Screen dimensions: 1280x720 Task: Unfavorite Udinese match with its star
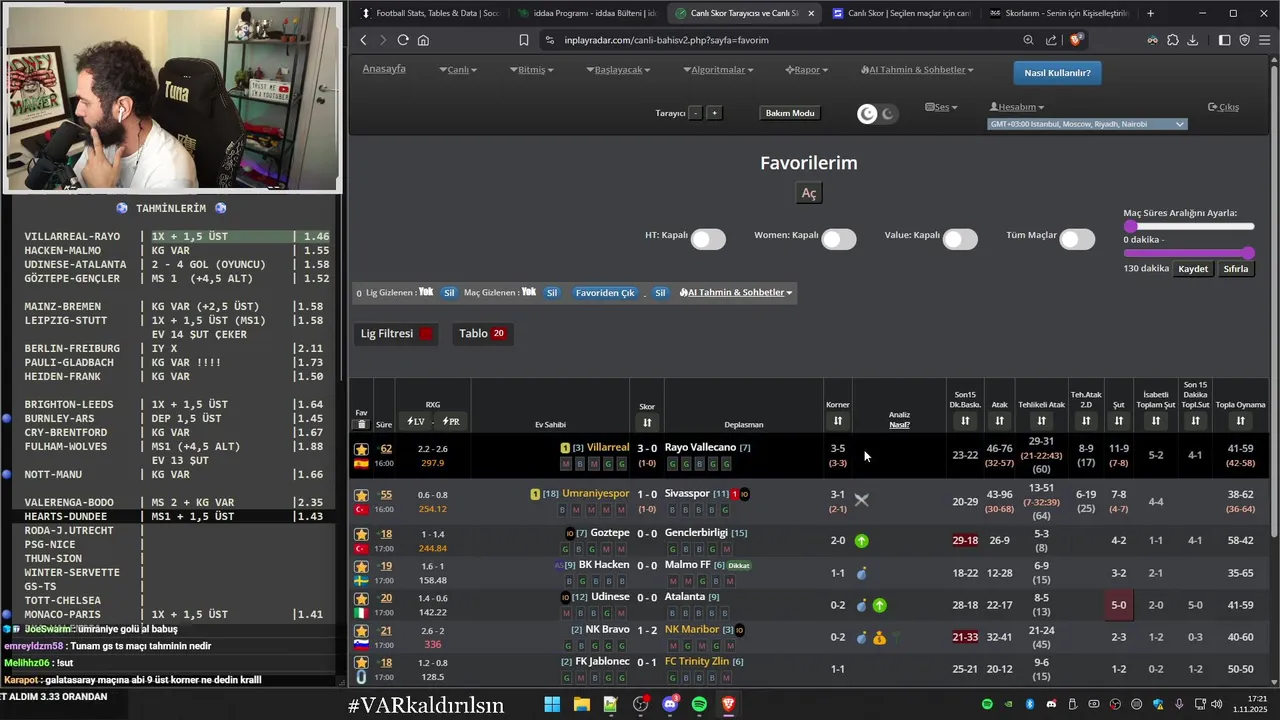click(x=361, y=598)
